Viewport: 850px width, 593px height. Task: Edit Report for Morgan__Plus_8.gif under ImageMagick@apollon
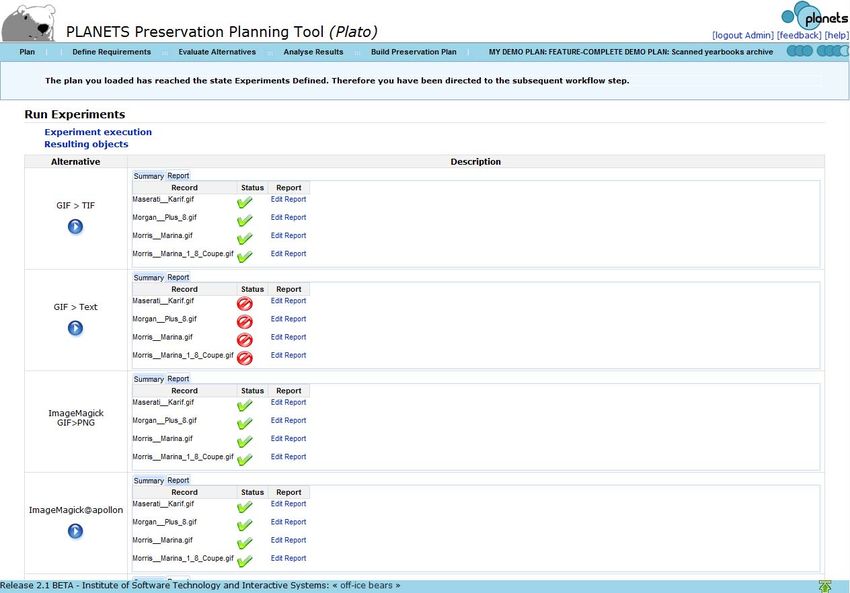click(x=288, y=522)
